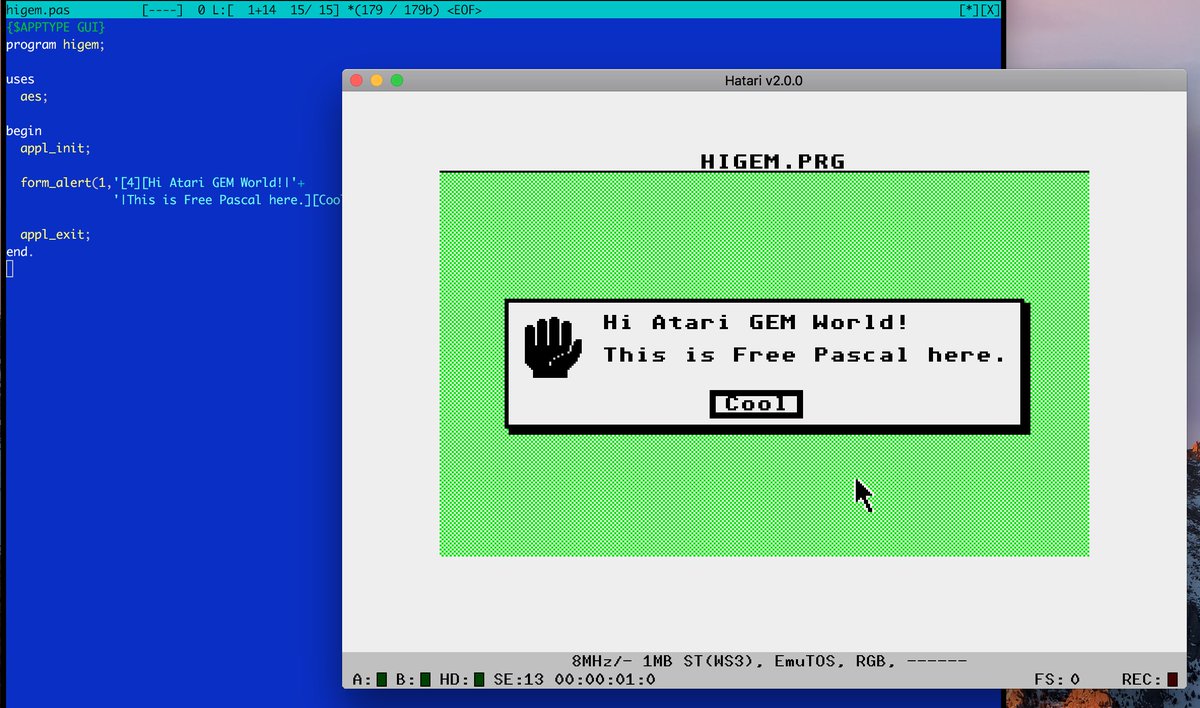
Task: Click the [----] flags field in editor header
Action: pyautogui.click(x=162, y=9)
